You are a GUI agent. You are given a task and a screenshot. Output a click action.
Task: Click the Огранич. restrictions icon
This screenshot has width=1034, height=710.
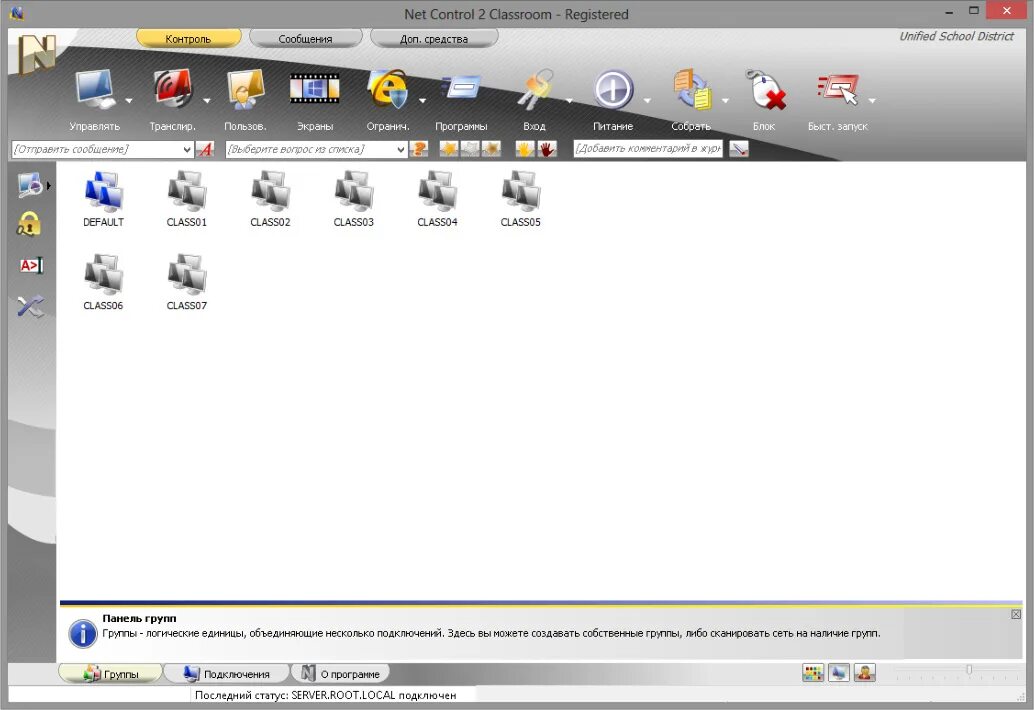388,89
